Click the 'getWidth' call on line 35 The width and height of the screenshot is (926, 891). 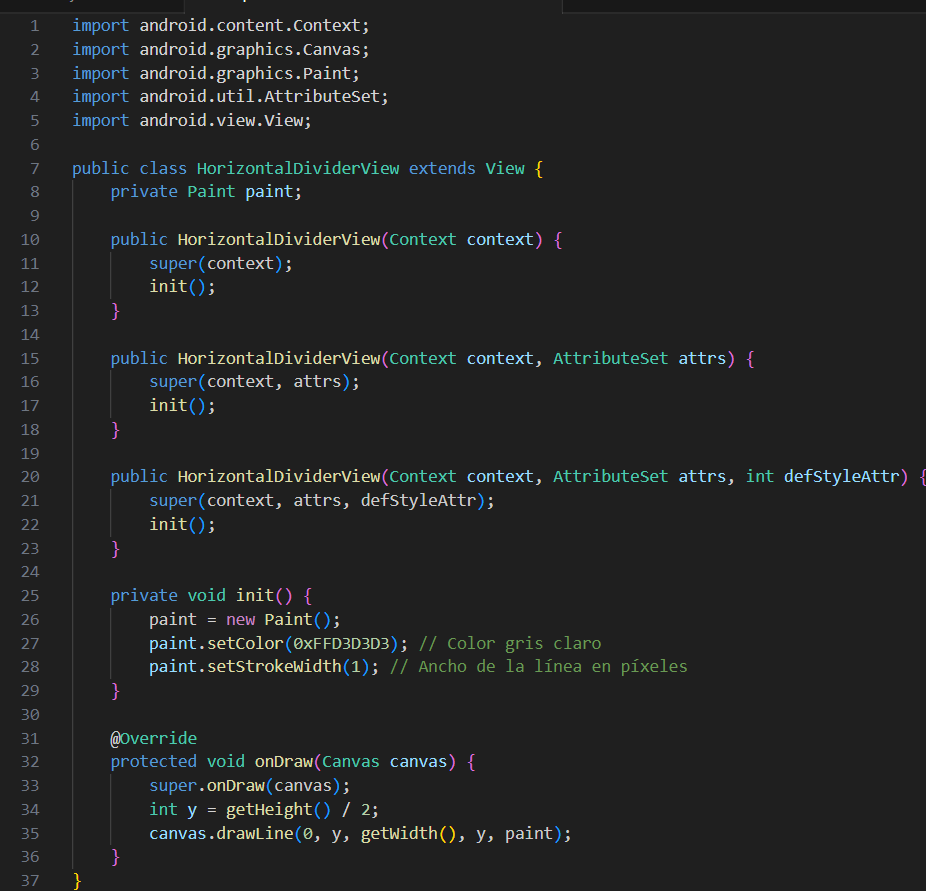point(399,834)
